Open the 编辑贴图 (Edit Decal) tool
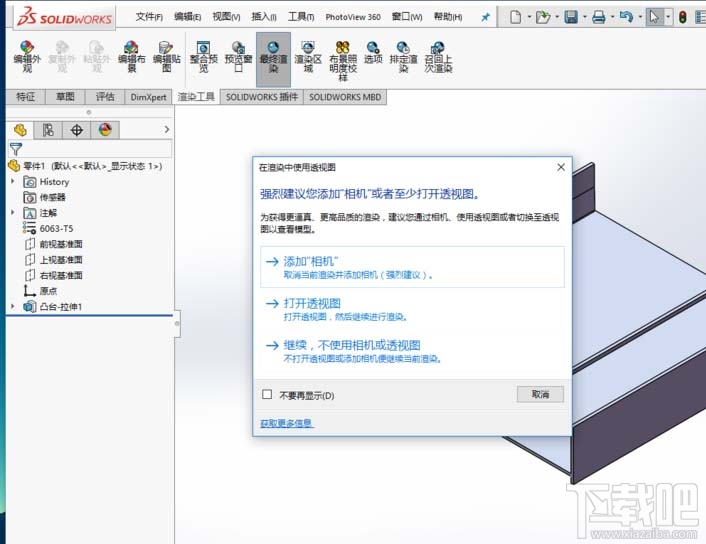This screenshot has width=706, height=544. click(x=167, y=57)
